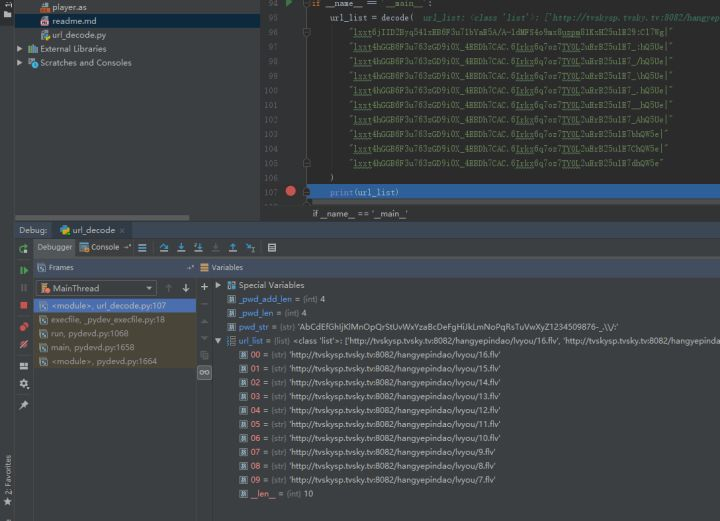Click the Step Out button

click(233, 248)
